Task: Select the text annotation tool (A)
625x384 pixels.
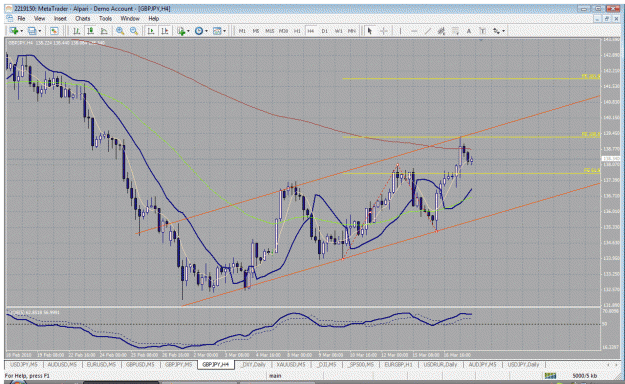Action: tap(469, 31)
